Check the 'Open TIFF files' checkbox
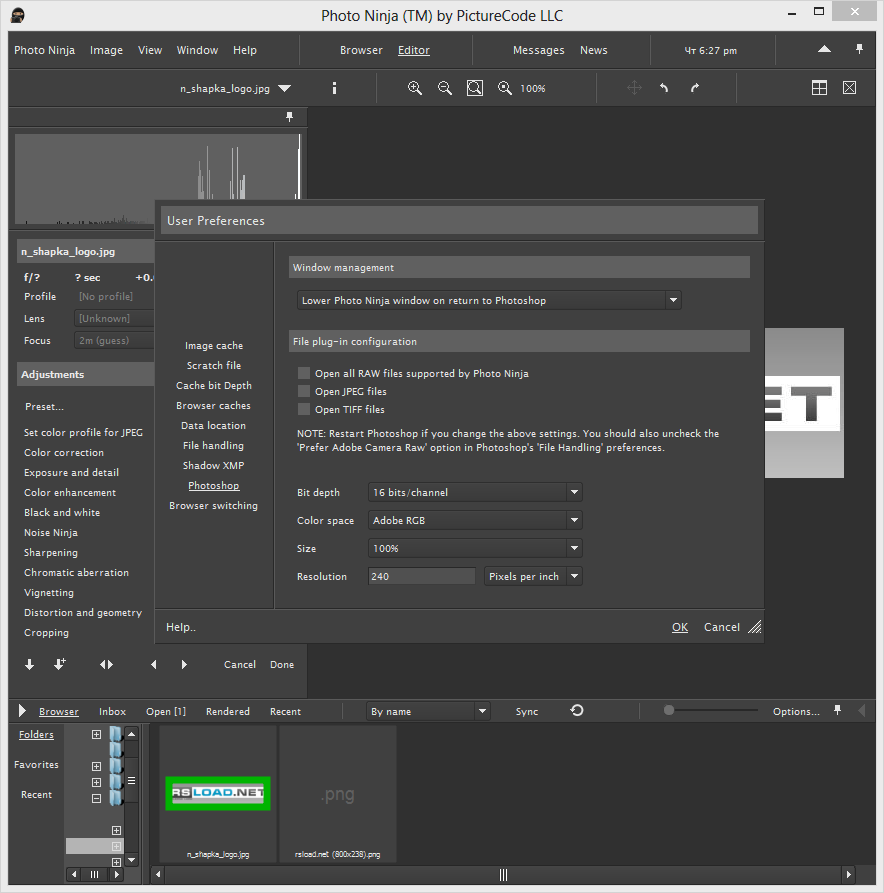 [304, 409]
